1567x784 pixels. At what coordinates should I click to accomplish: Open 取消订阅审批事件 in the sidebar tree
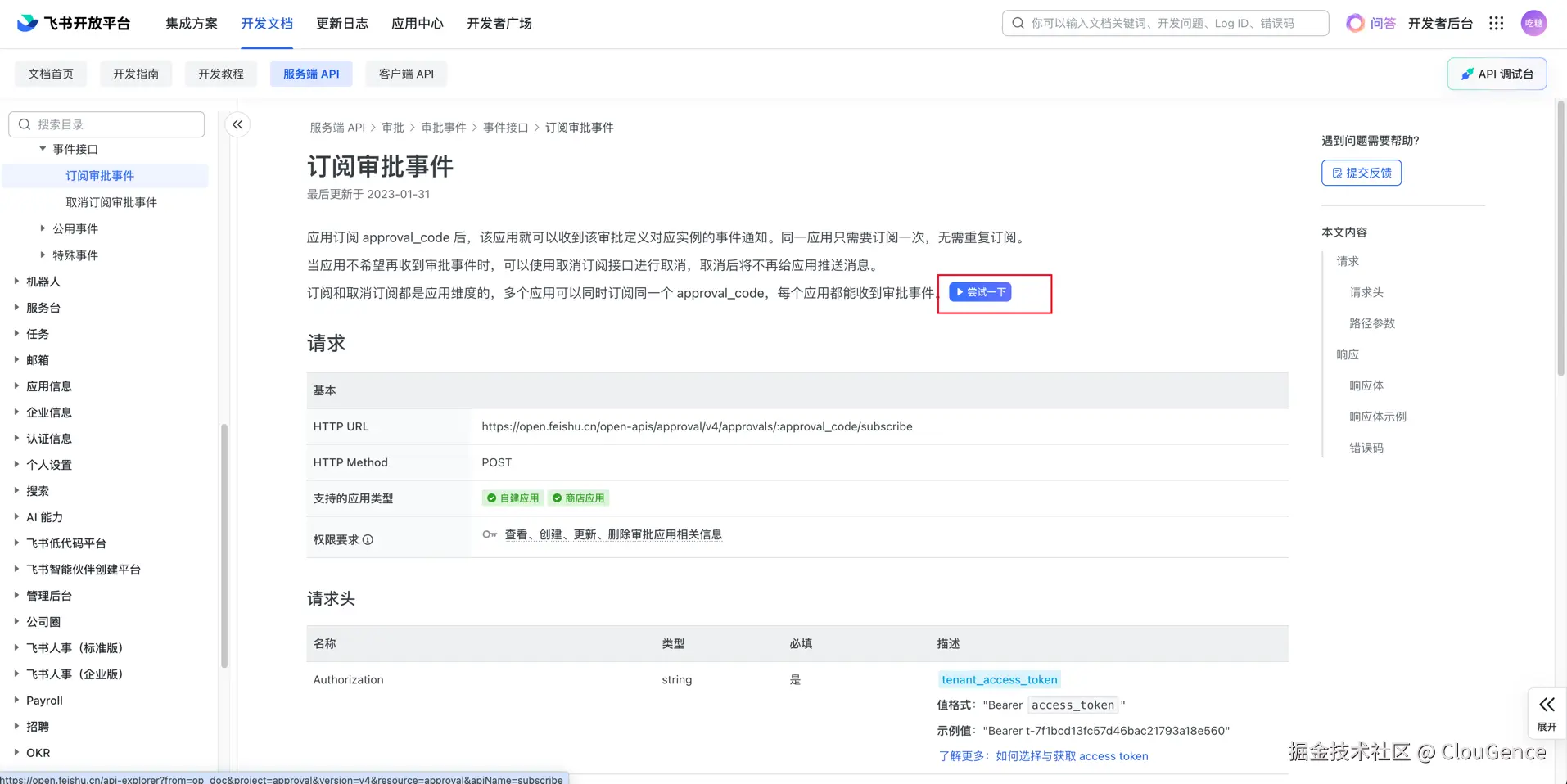tap(111, 202)
